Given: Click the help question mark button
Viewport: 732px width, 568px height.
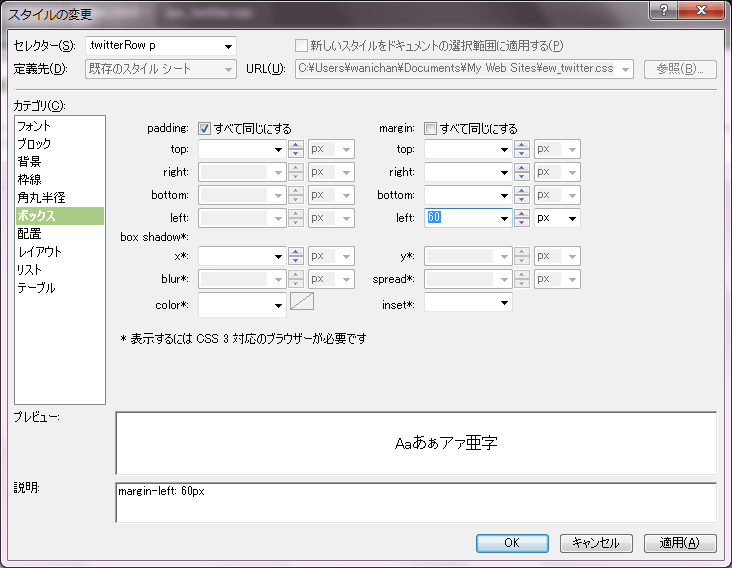Looking at the screenshot, I should [x=663, y=9].
